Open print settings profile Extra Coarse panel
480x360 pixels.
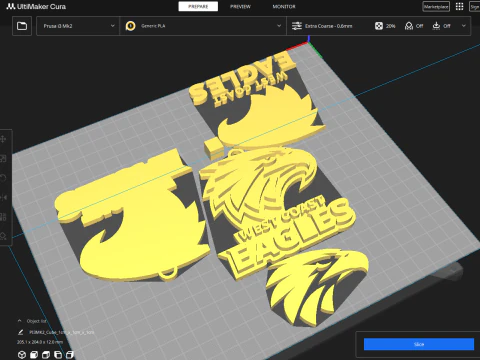point(379,26)
